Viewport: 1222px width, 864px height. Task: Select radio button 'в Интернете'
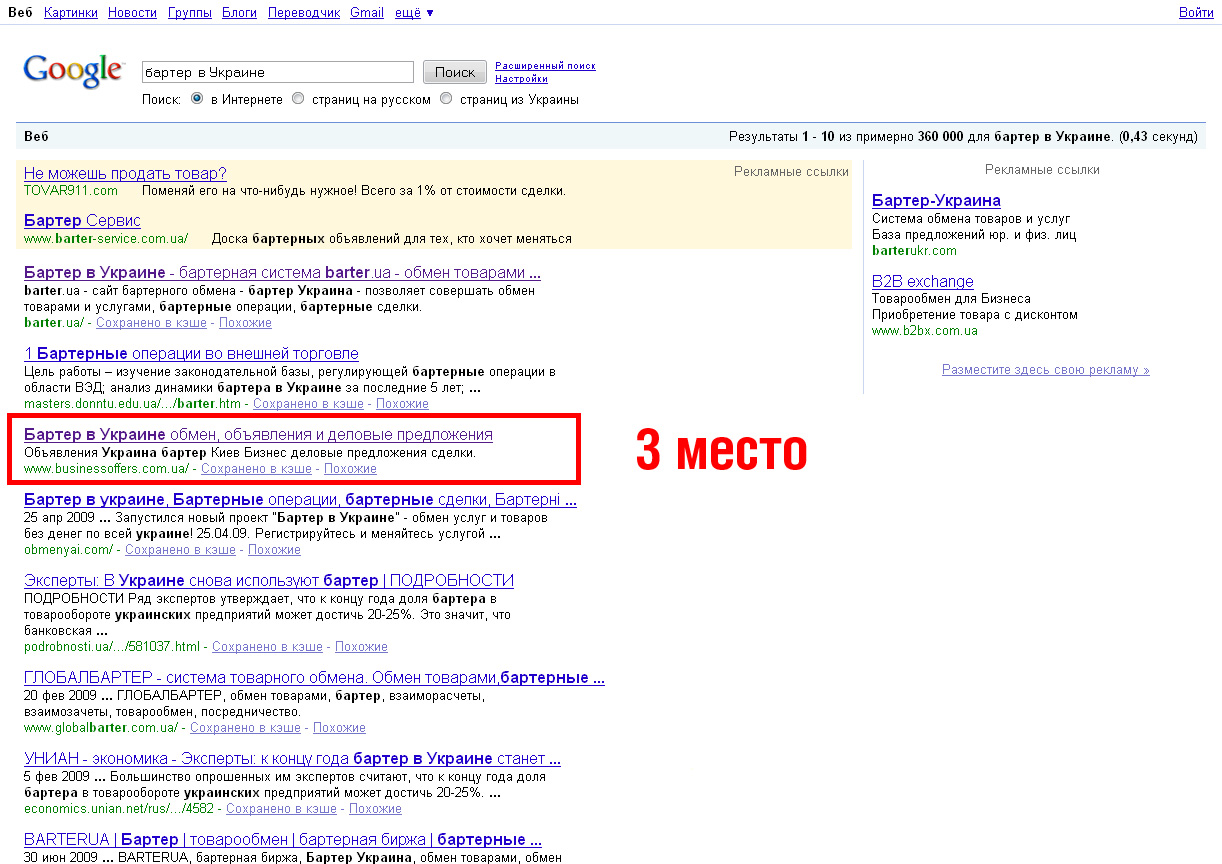tap(196, 98)
